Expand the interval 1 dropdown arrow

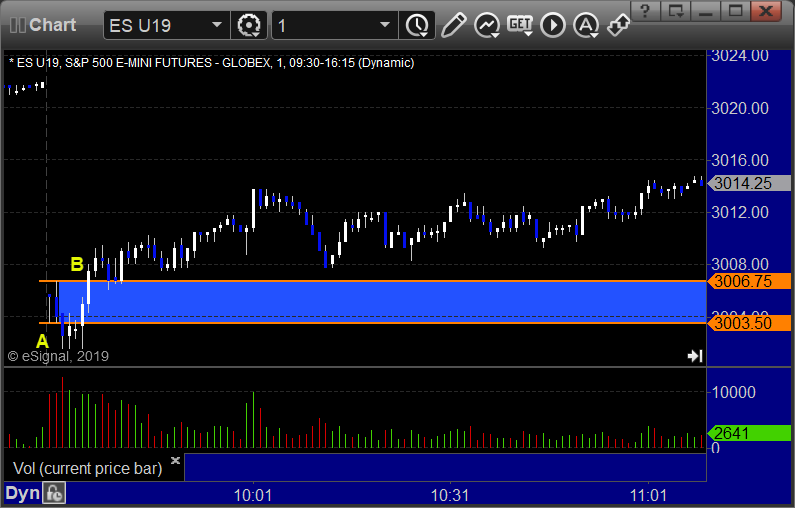coord(385,25)
